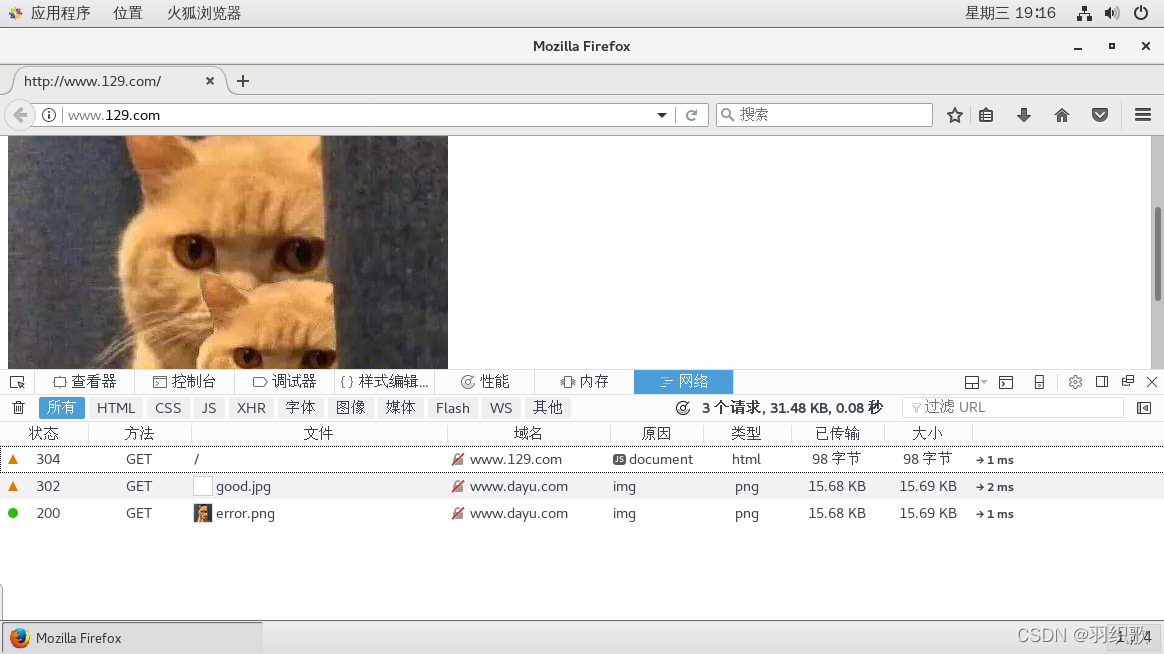Screen dimensions: 1164x654
Task: Show bookmarks list icon
Action: [x=986, y=115]
